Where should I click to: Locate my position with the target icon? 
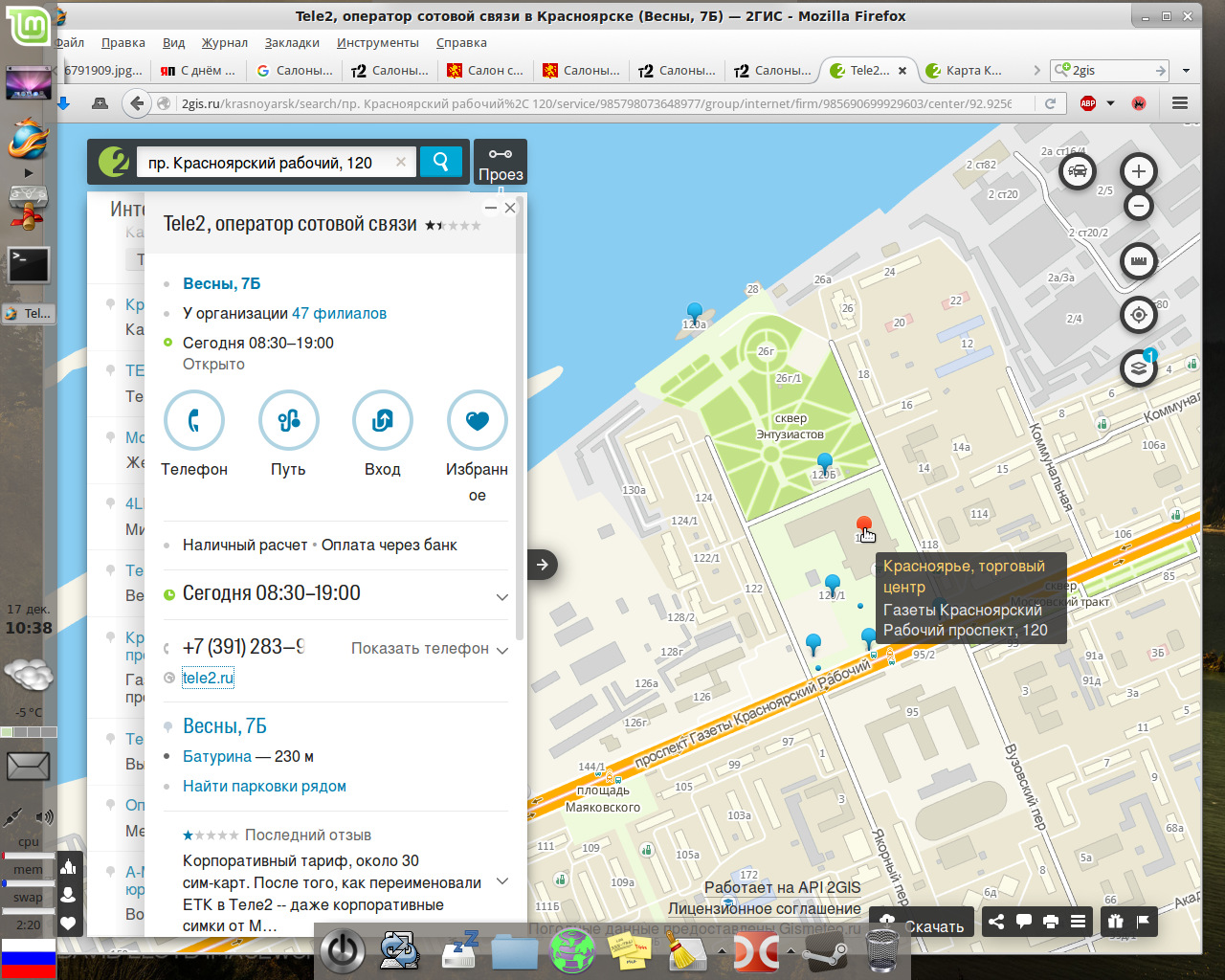click(1138, 315)
